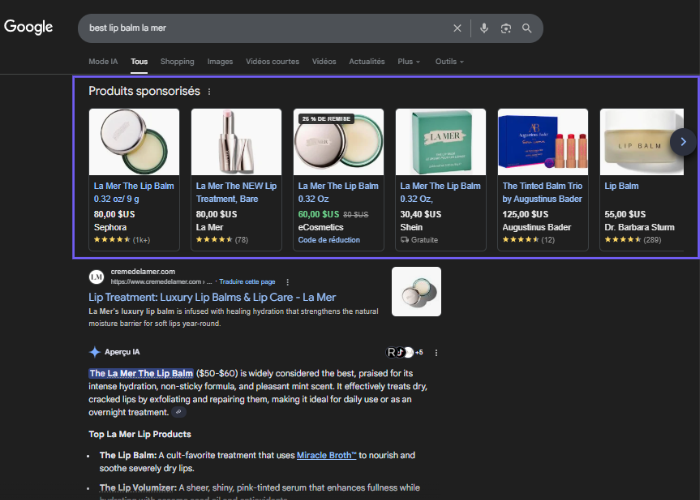
Task: Click the magnifying glass search icon
Action: 527,28
